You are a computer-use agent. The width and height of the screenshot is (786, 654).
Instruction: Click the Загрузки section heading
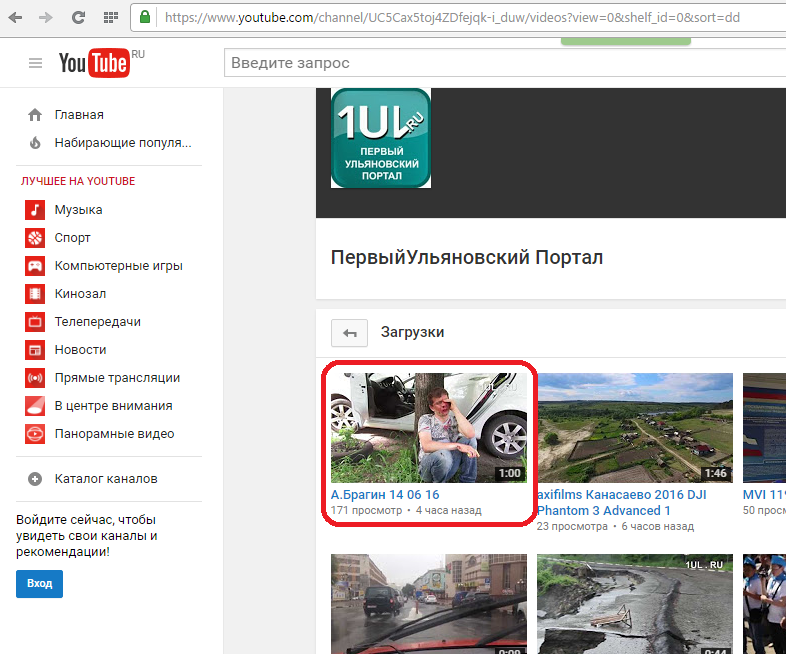[x=413, y=332]
